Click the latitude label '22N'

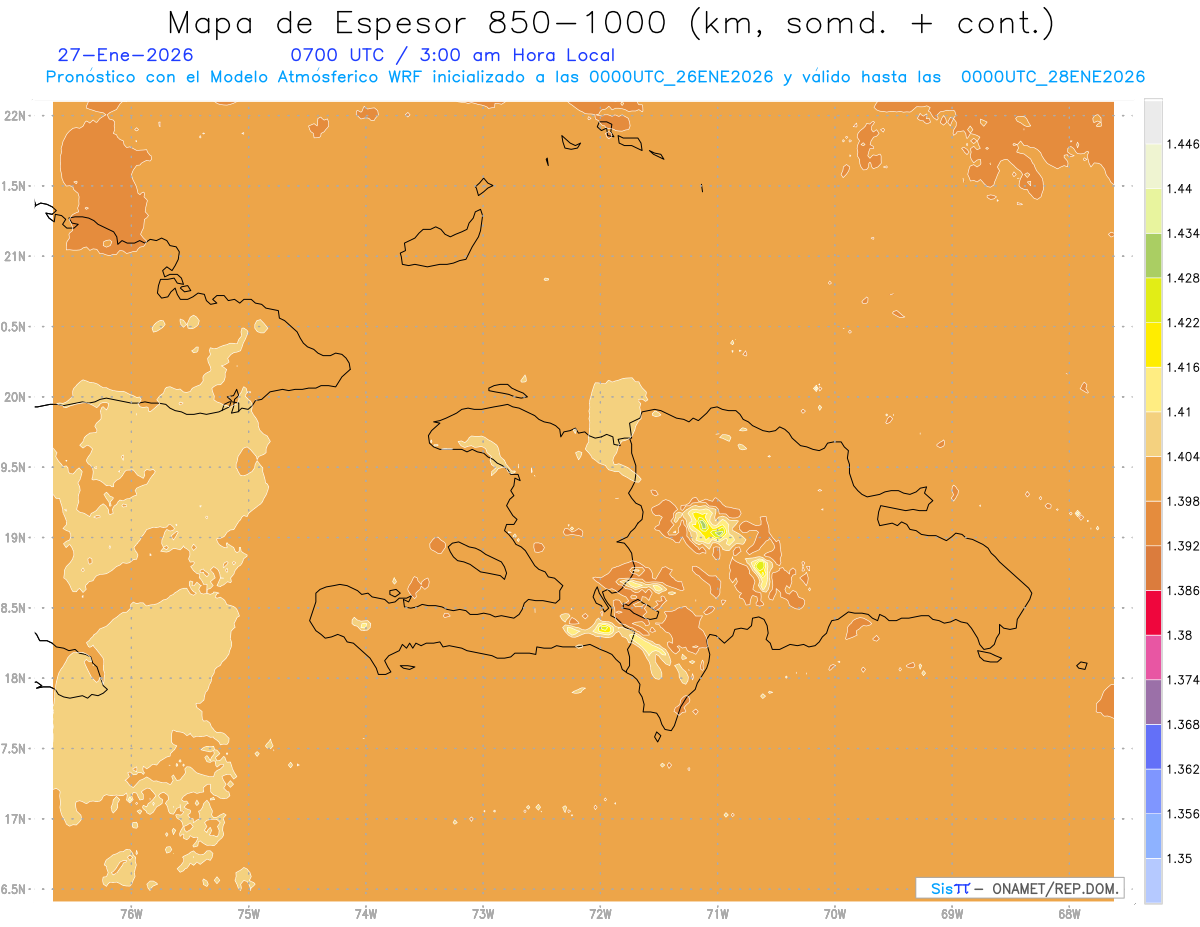[16, 115]
